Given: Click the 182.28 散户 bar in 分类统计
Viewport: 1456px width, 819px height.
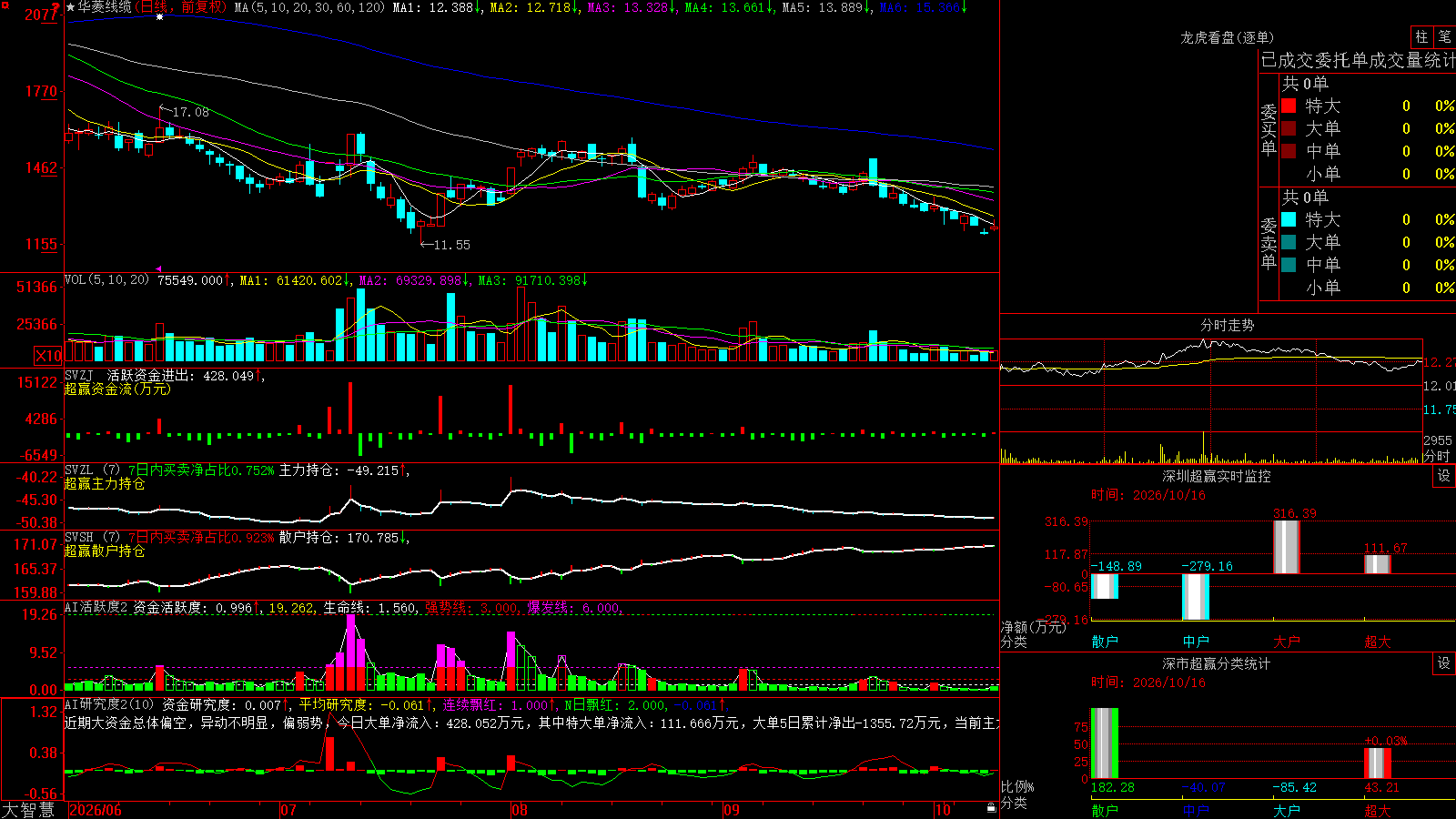Looking at the screenshot, I should tap(1104, 743).
